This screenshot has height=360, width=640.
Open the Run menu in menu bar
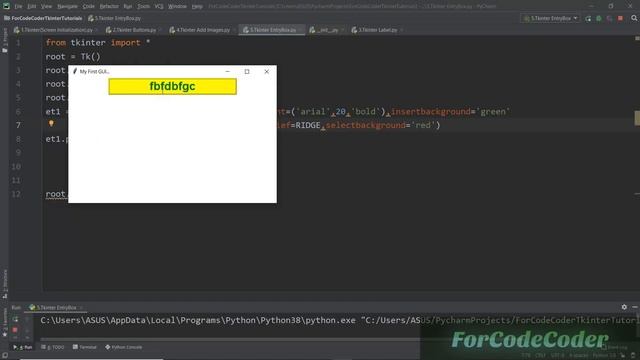[128, 7]
